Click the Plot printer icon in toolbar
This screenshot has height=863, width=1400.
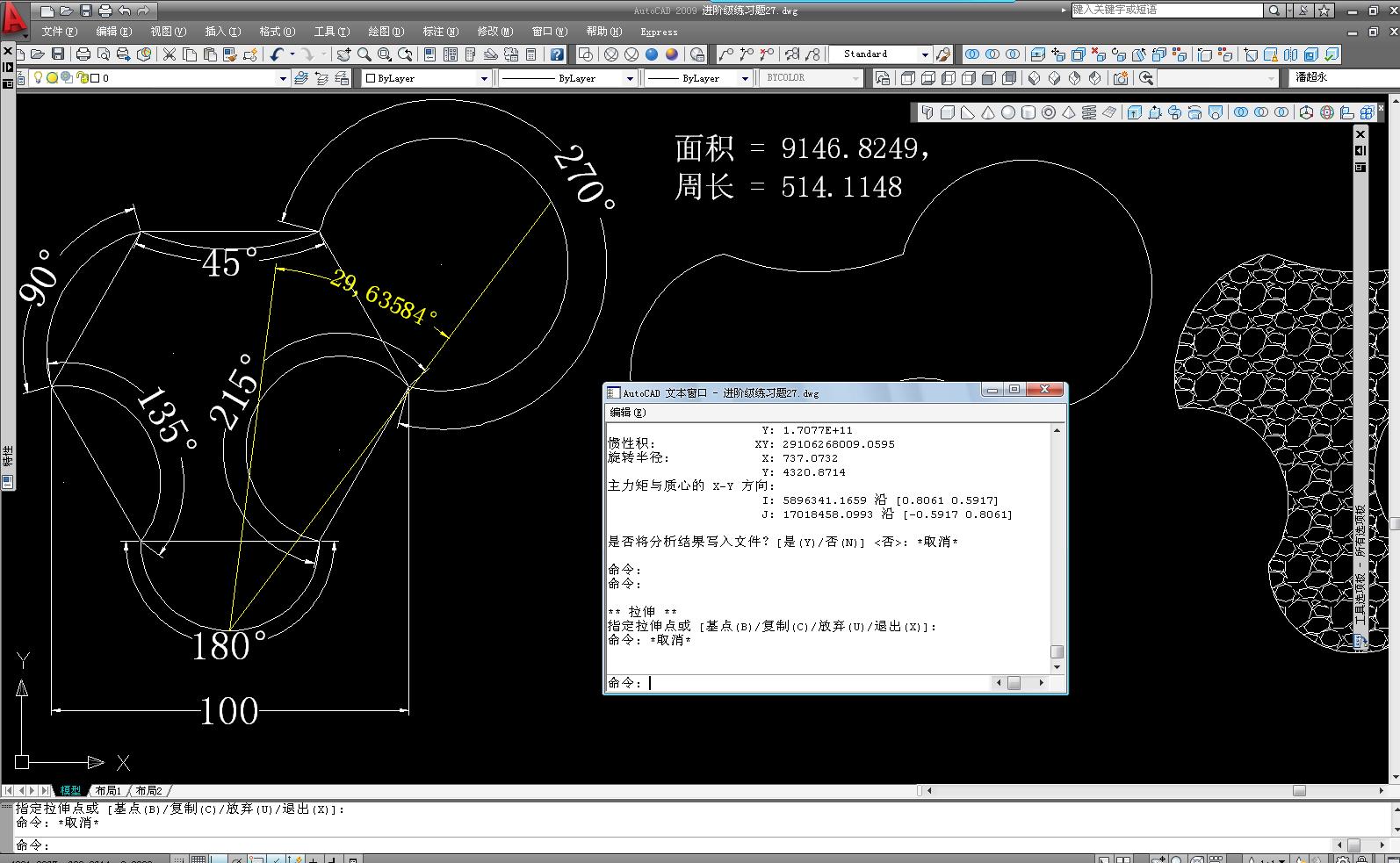pyautogui.click(x=83, y=54)
